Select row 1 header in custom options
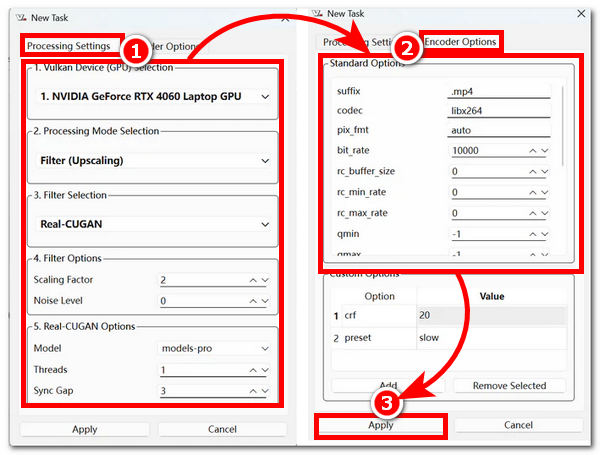 pos(336,316)
